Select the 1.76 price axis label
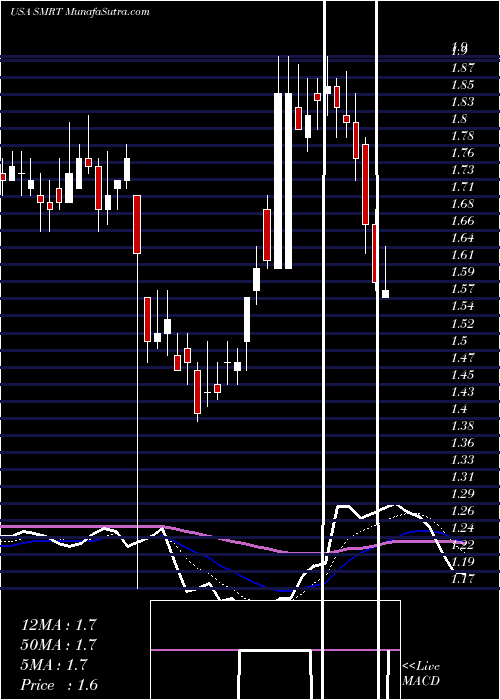 click(x=465, y=153)
